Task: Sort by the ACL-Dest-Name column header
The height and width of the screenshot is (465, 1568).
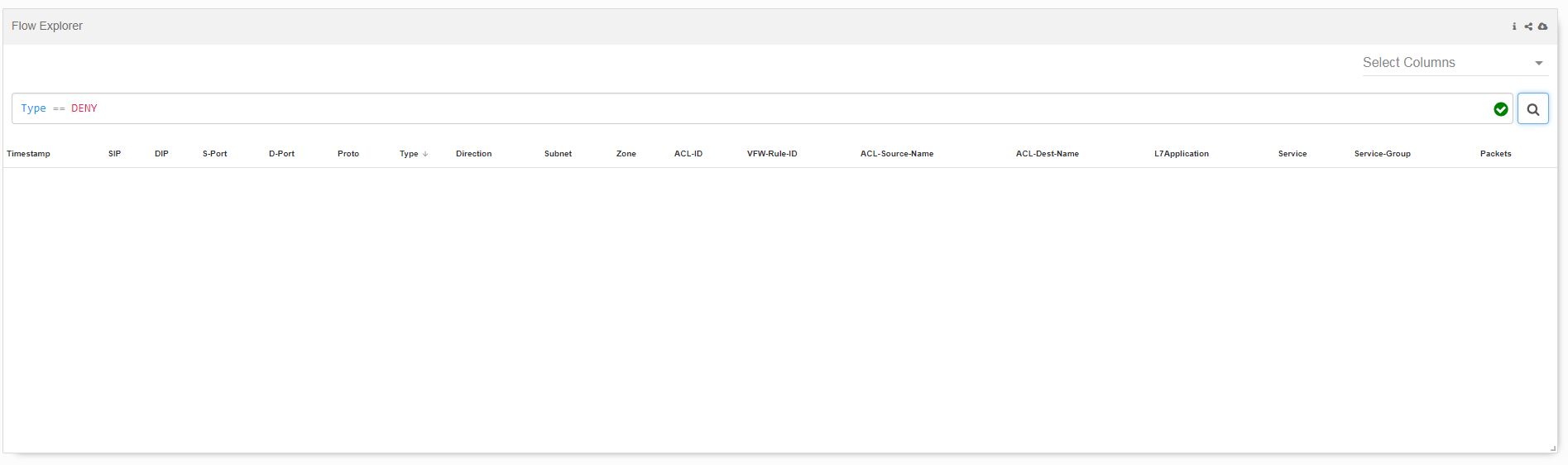Action: point(1048,154)
